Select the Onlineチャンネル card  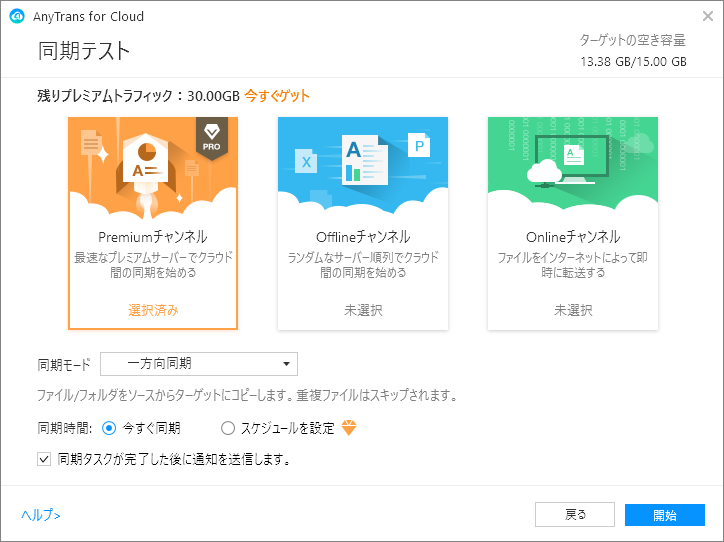[573, 223]
